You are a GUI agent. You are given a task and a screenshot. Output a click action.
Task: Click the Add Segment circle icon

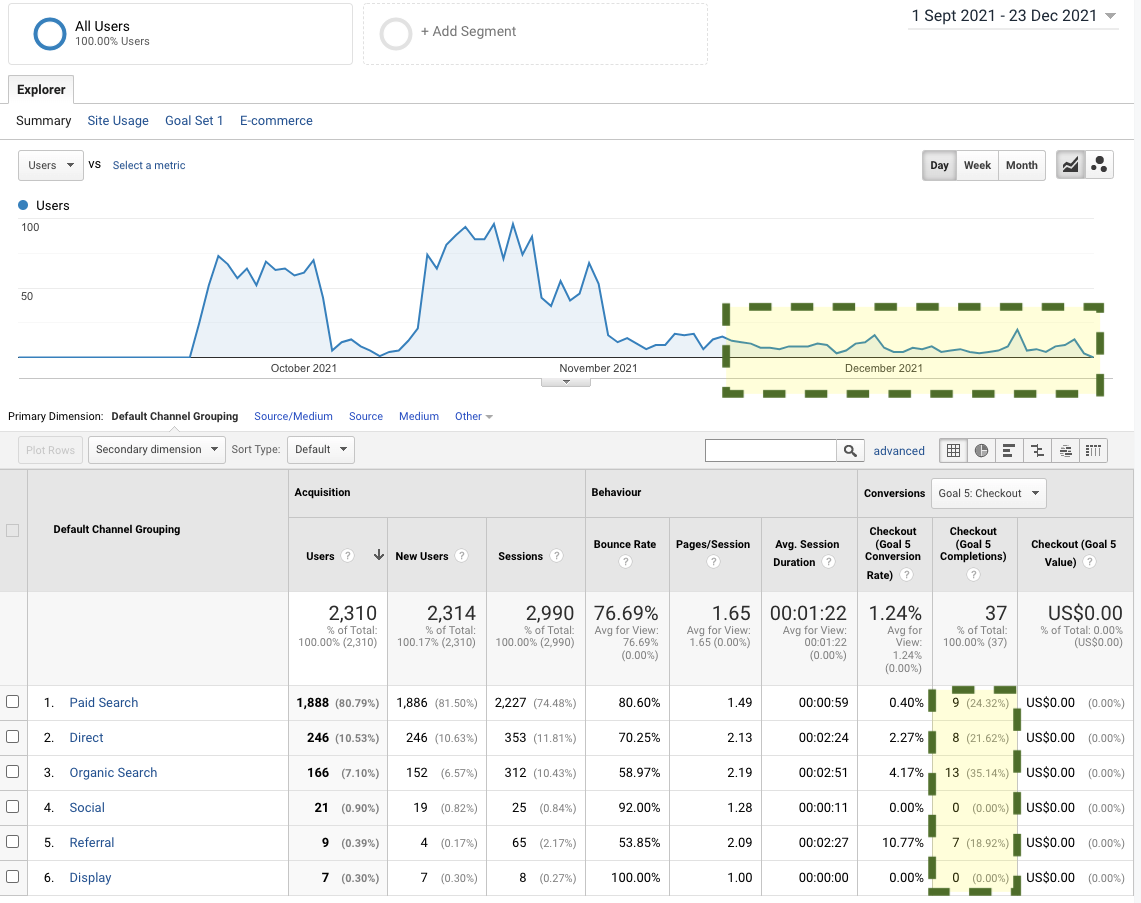point(396,33)
